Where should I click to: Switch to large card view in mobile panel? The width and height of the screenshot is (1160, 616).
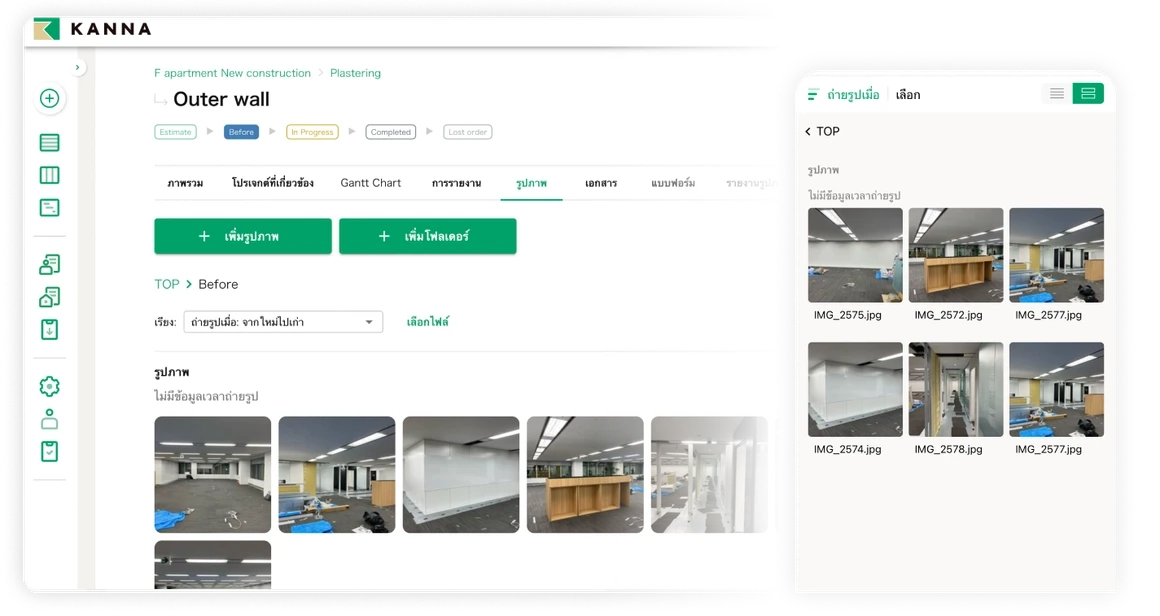click(1088, 93)
